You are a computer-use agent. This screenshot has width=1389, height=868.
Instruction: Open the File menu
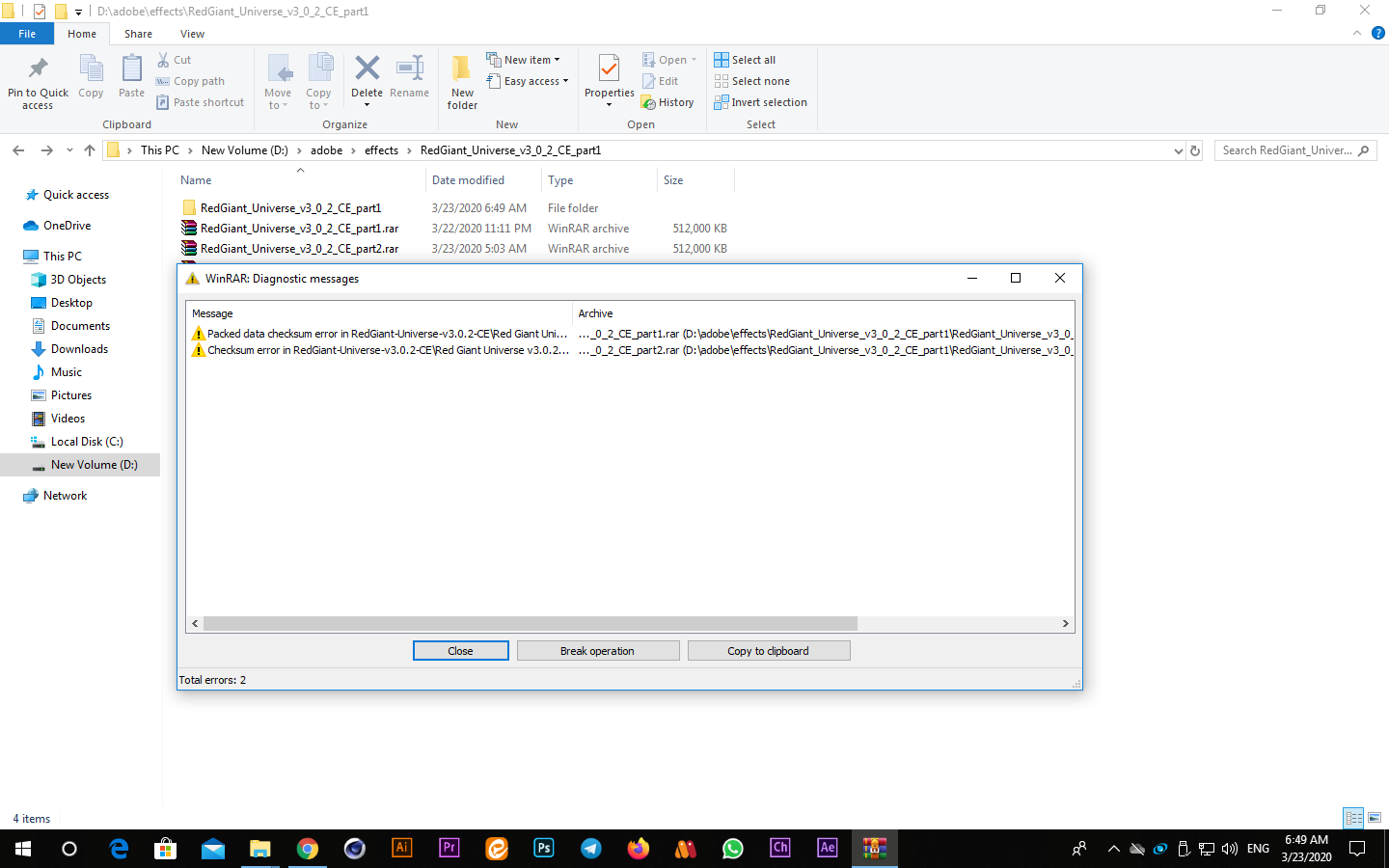[x=27, y=34]
